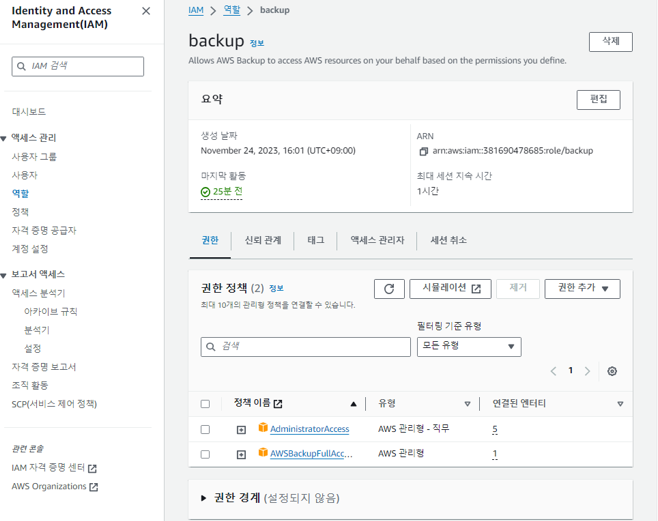Screen dimensions: 658x521
Task: Sort the 유형 column
Action: tap(467, 404)
